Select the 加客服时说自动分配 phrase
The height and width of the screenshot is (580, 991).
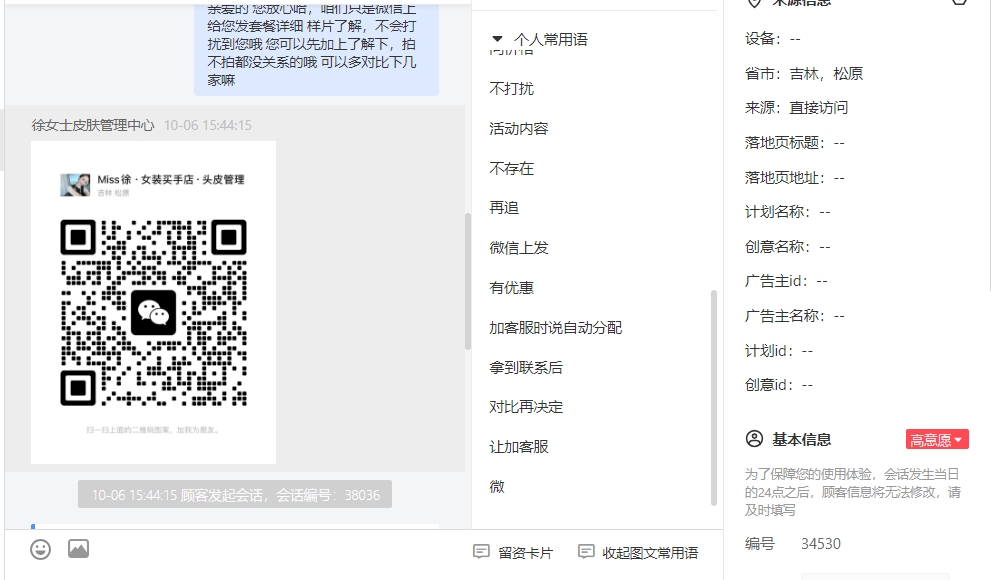coord(556,327)
